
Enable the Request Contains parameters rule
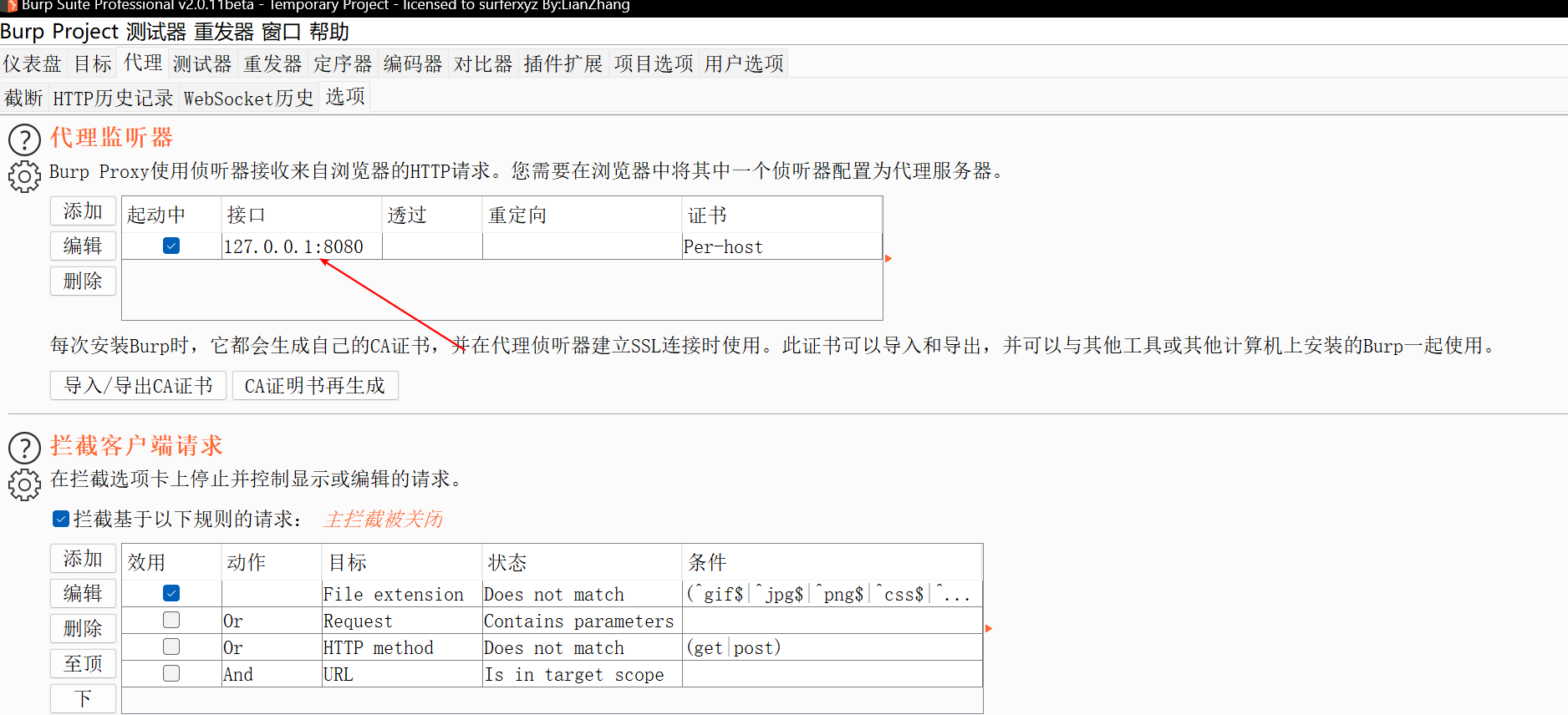pos(171,620)
